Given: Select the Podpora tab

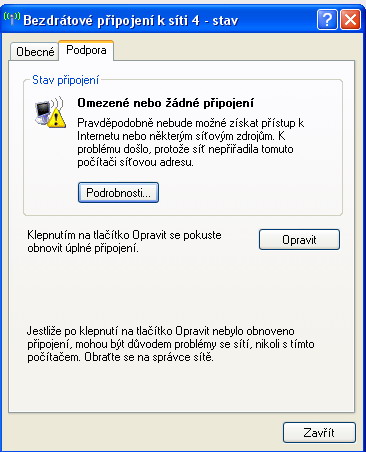Looking at the screenshot, I should point(86,50).
